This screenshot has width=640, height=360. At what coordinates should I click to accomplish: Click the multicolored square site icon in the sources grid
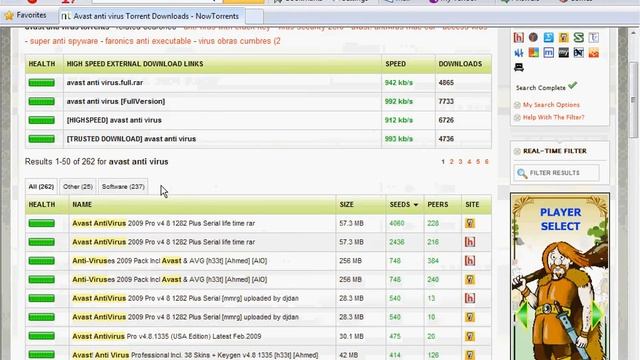click(533, 53)
